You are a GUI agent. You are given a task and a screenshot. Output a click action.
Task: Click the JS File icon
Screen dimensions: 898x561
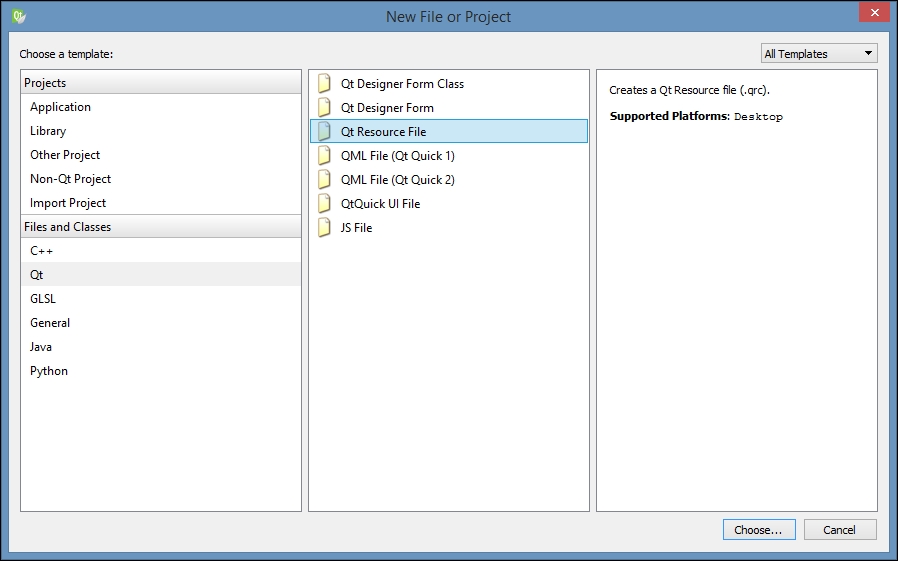[x=324, y=228]
